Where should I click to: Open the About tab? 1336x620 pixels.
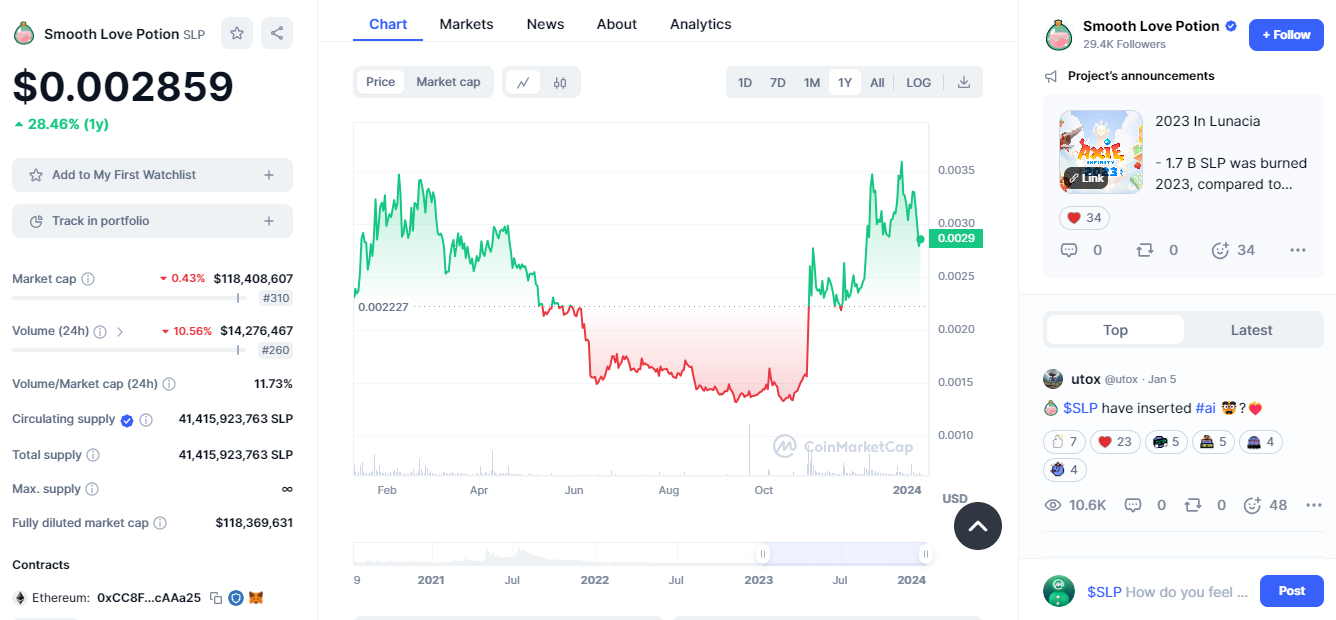pyautogui.click(x=617, y=24)
